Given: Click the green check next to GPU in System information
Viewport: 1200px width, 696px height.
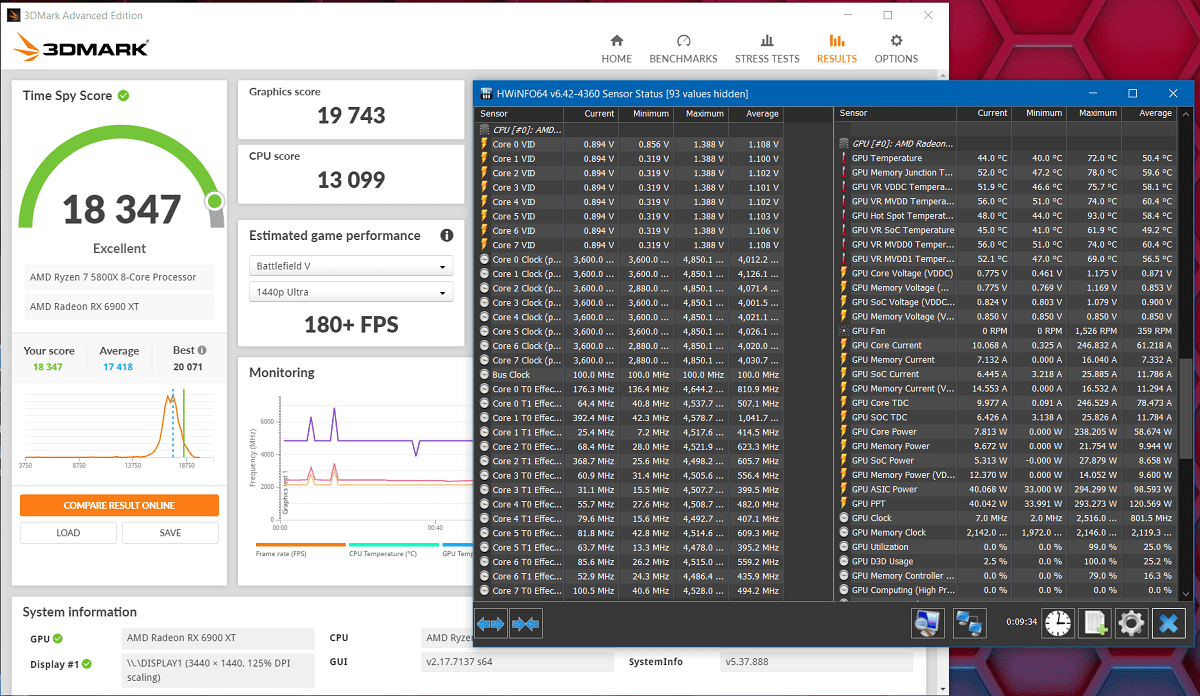Looking at the screenshot, I should [x=58, y=638].
